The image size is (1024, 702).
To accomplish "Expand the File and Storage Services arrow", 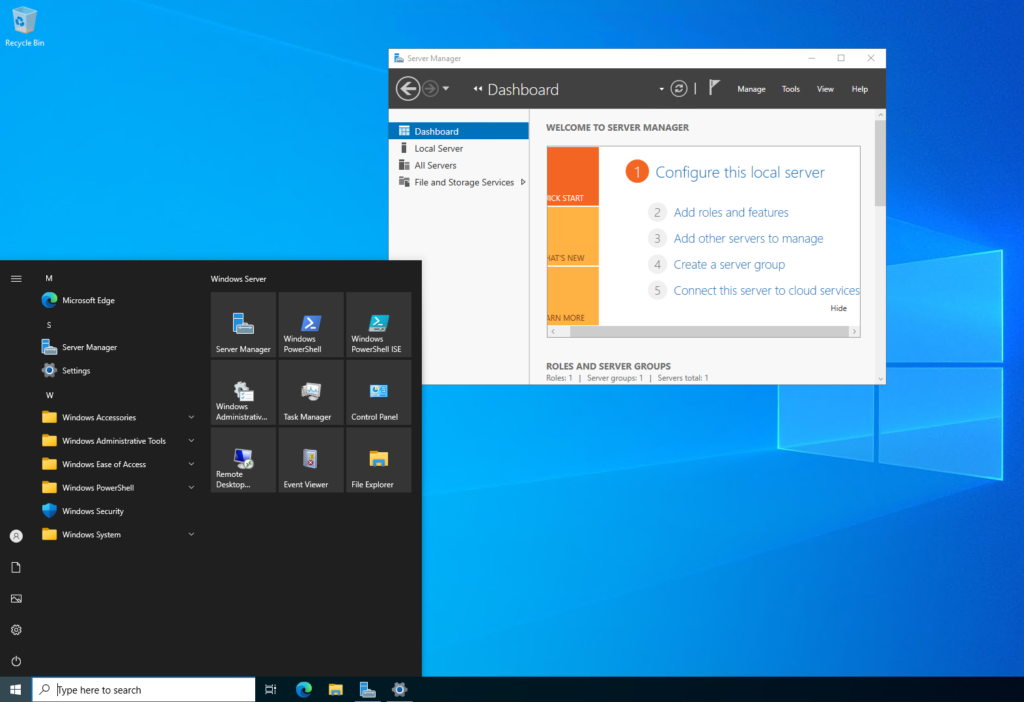I will click(x=523, y=182).
